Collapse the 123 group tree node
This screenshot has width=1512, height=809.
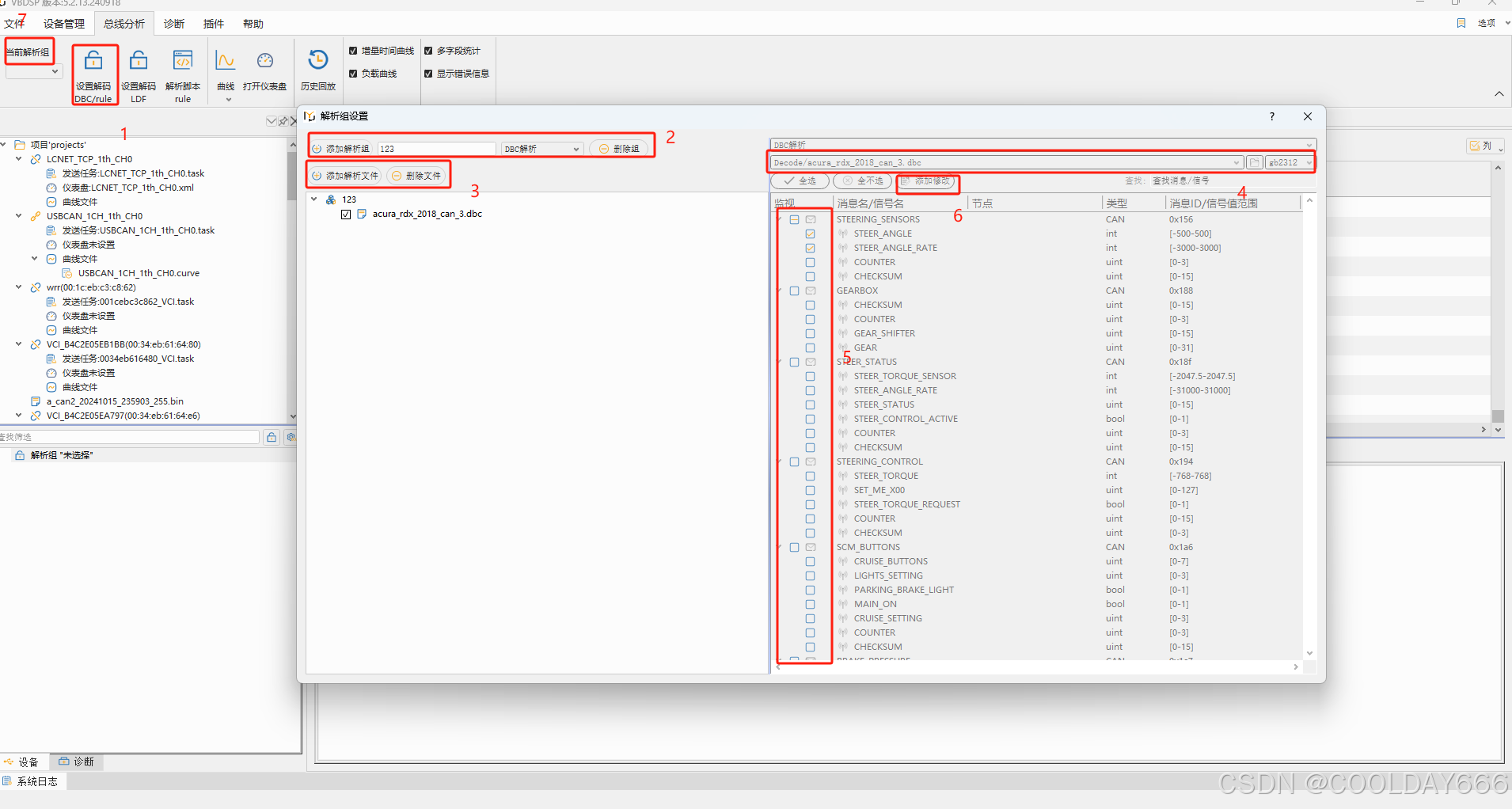(x=314, y=199)
